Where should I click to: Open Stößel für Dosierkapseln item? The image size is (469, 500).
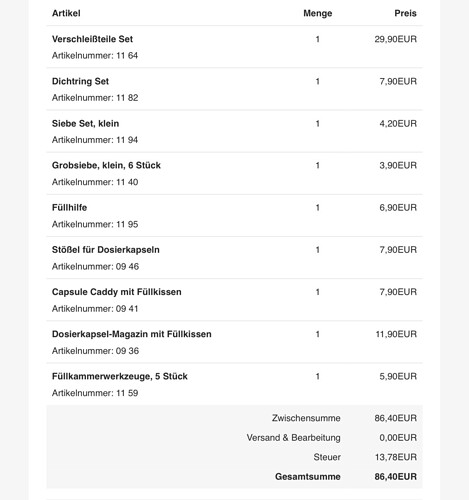(x=106, y=250)
